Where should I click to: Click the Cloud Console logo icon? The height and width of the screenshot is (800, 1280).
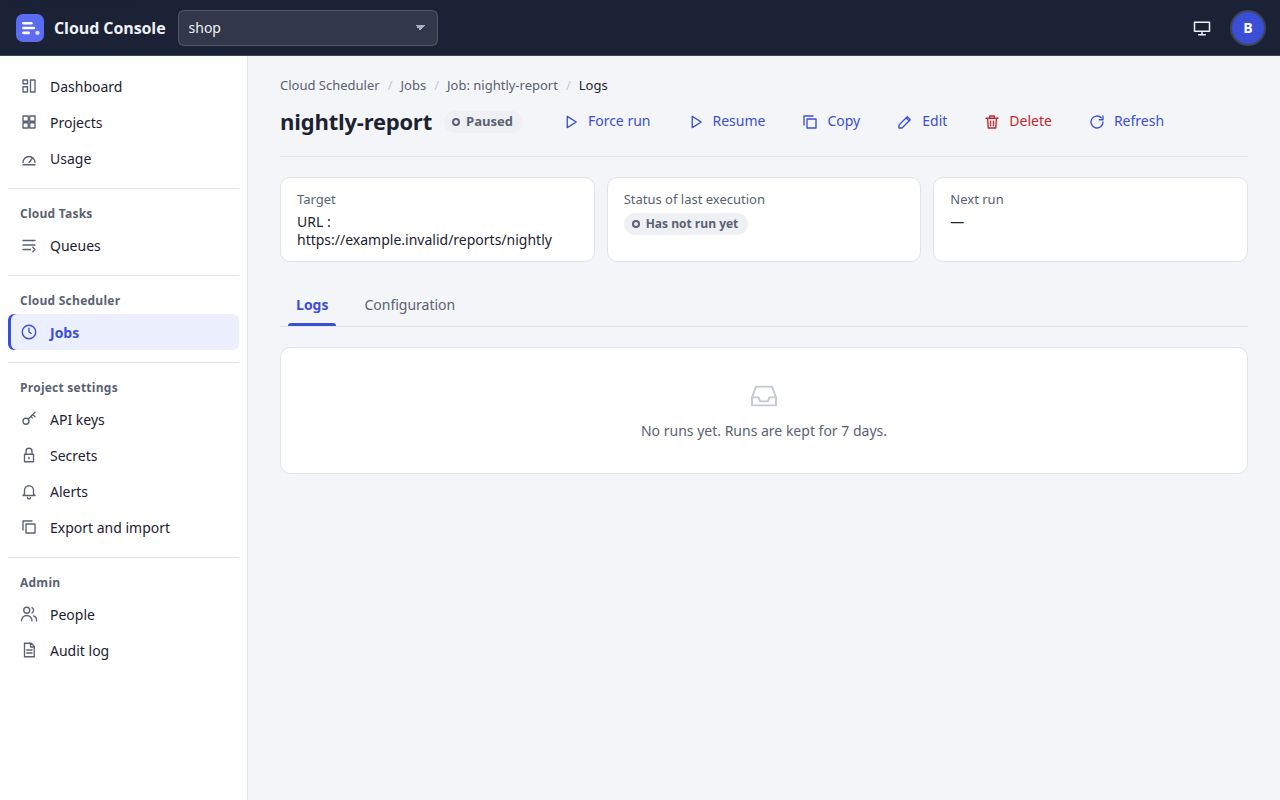click(30, 28)
